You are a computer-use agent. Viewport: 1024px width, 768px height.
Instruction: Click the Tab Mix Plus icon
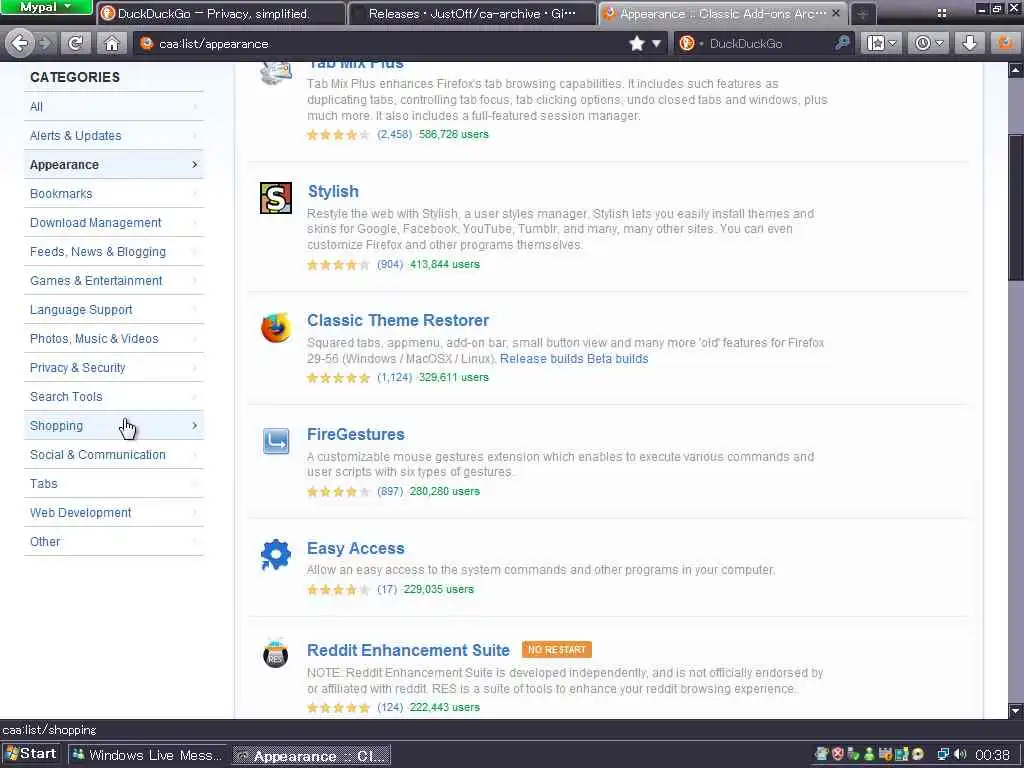[x=276, y=72]
